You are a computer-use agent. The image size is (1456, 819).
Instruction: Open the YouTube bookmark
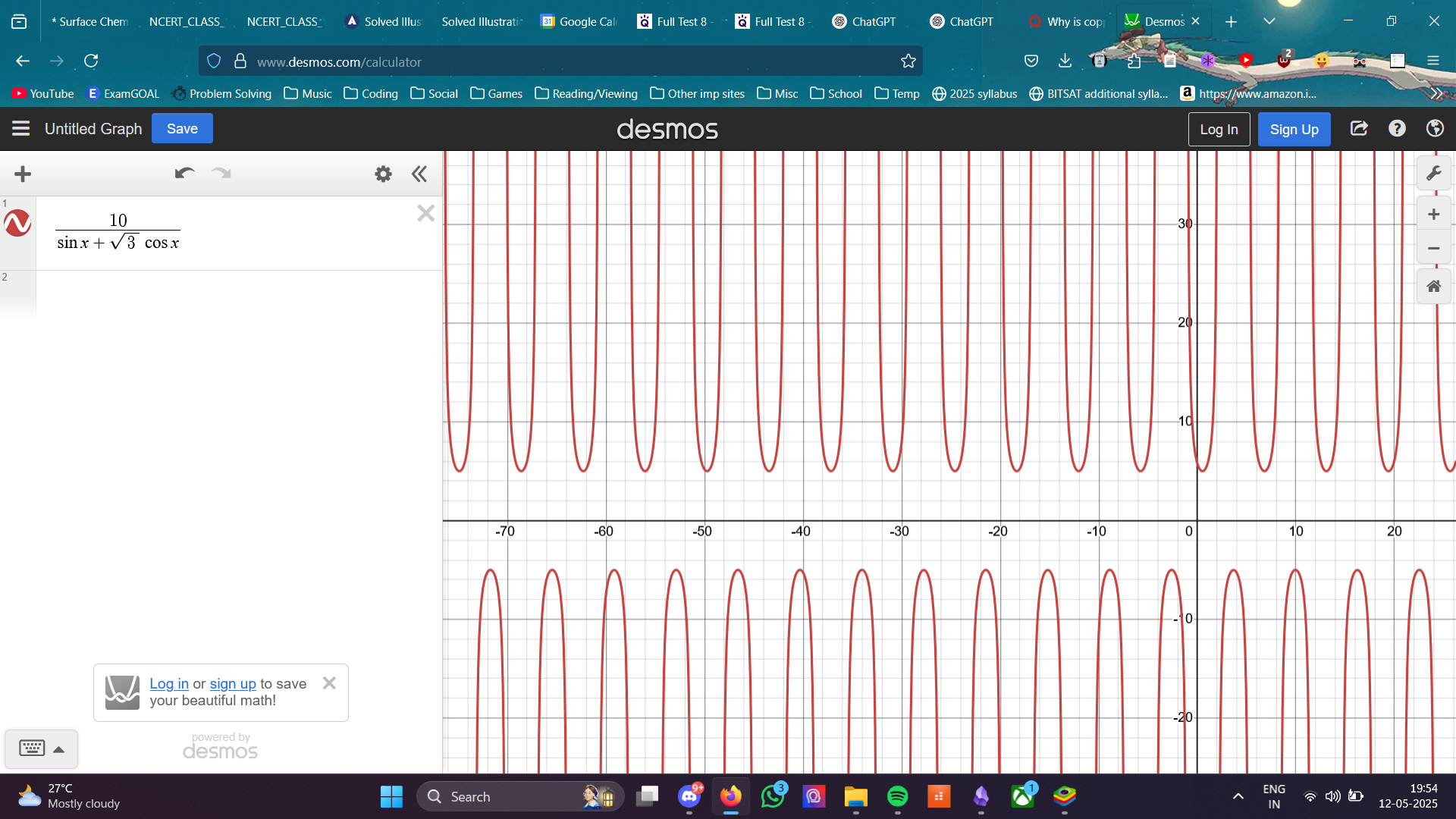(43, 93)
